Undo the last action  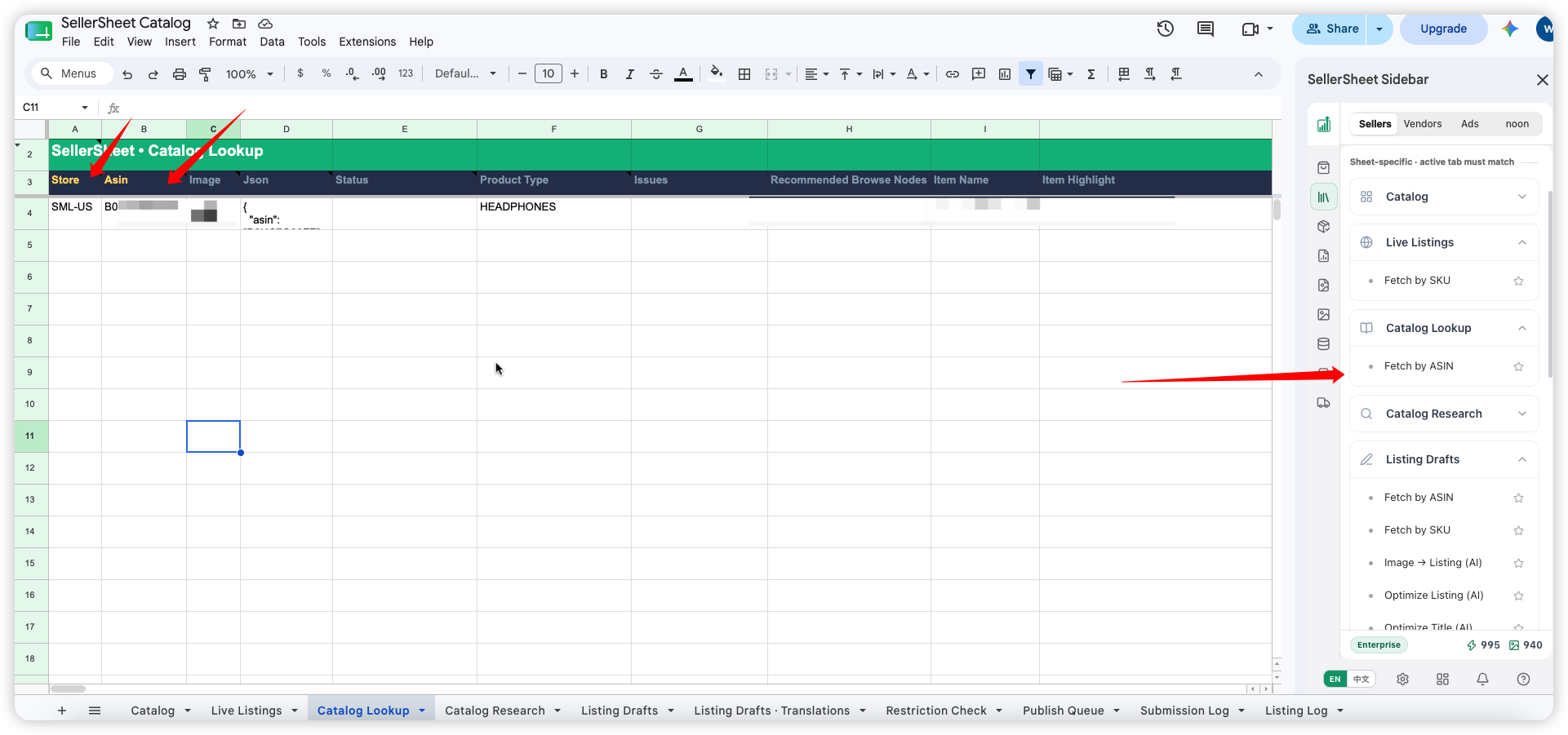127,74
